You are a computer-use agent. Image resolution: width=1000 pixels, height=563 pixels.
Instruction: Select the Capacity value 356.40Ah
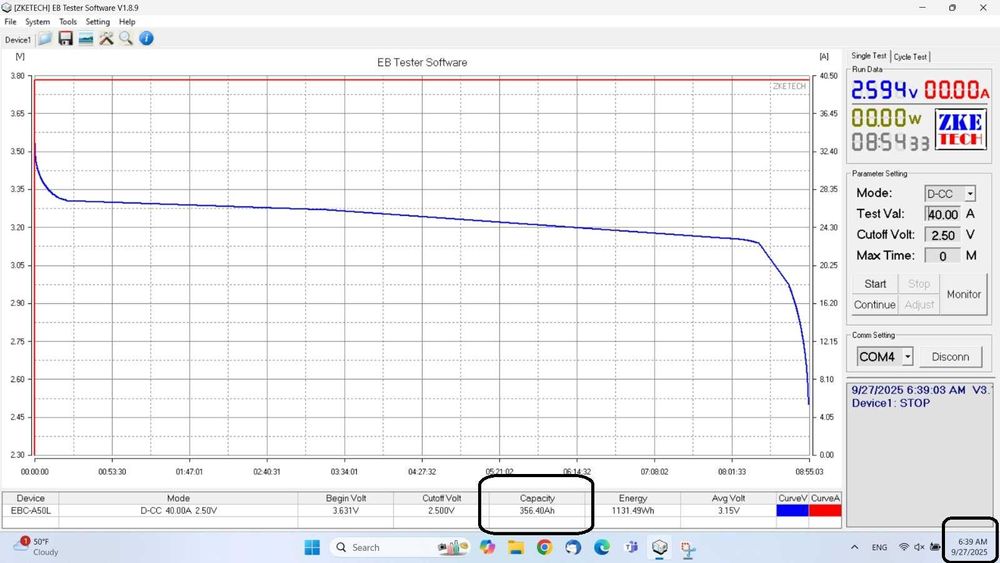pyautogui.click(x=537, y=511)
